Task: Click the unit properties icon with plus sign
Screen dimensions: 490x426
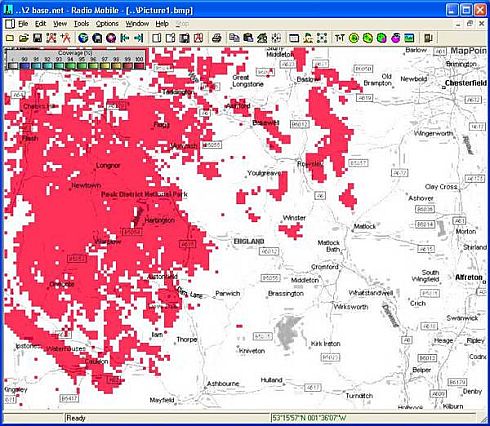Action: pyautogui.click(x=65, y=38)
